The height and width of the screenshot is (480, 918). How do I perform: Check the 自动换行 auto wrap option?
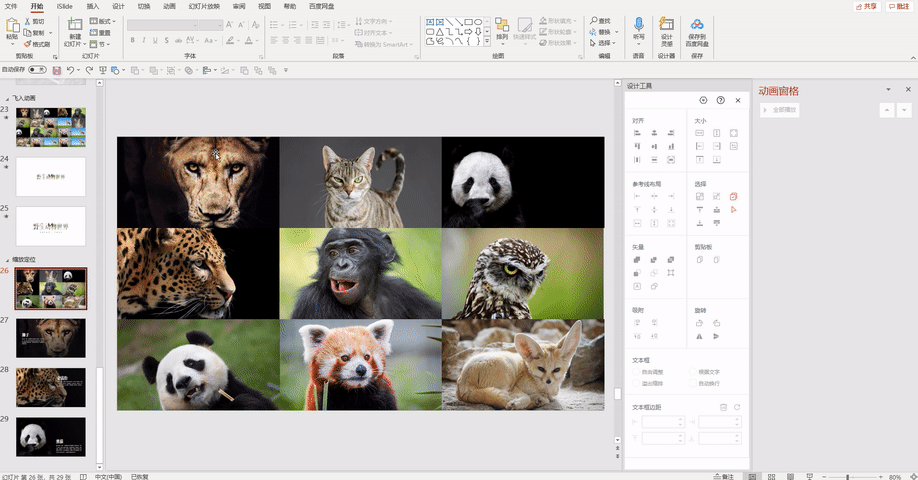click(695, 383)
